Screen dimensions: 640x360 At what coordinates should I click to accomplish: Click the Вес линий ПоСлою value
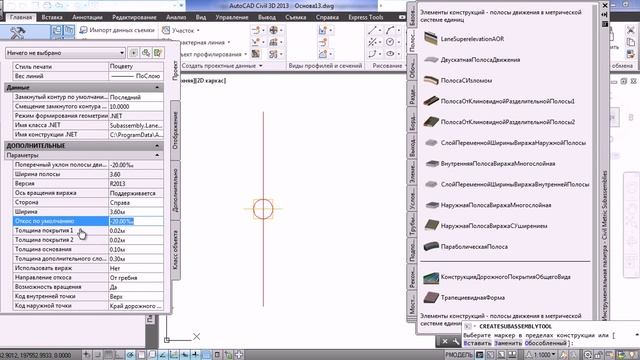point(136,76)
